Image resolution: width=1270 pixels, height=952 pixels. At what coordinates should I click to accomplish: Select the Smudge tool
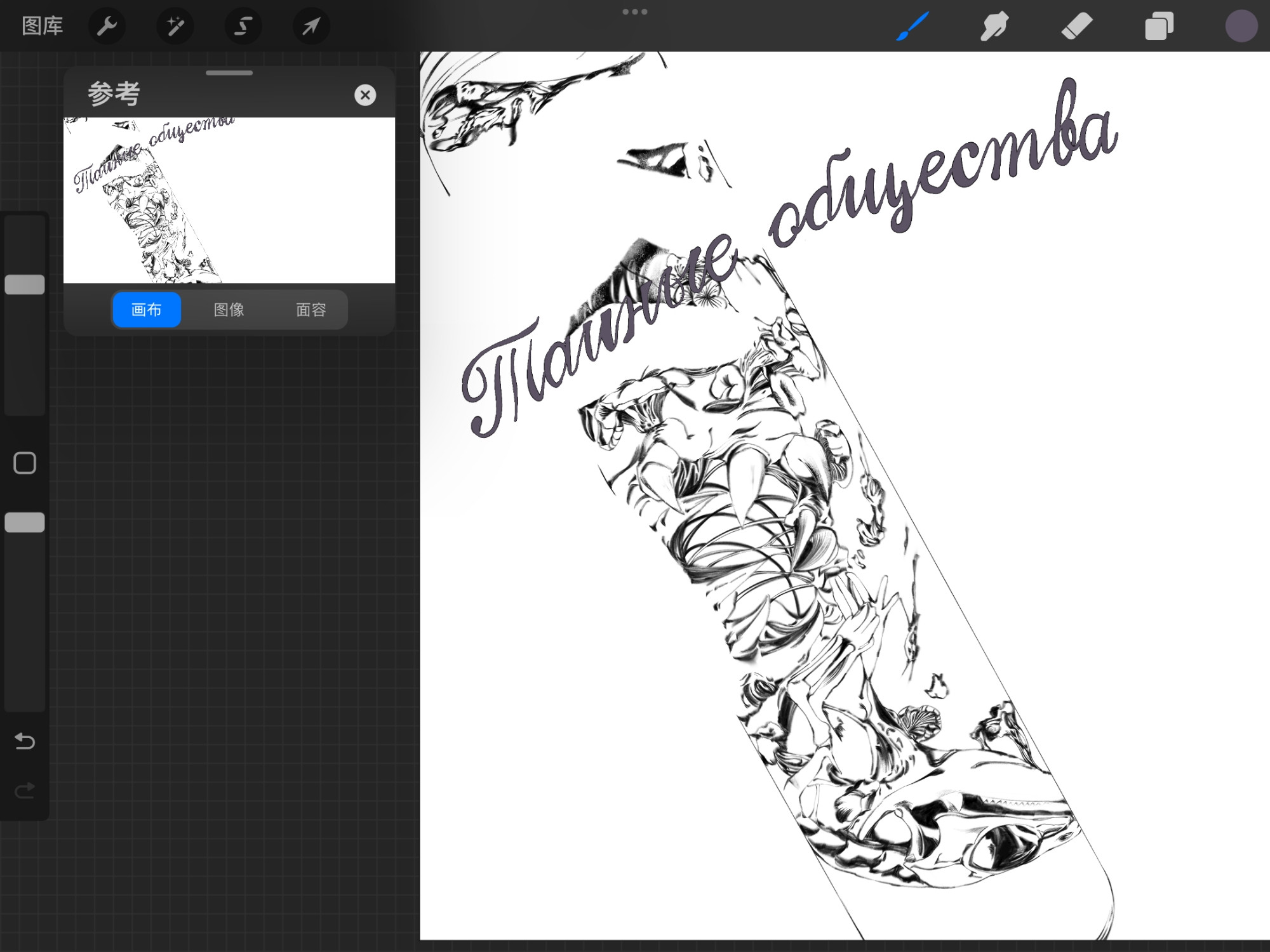click(994, 27)
